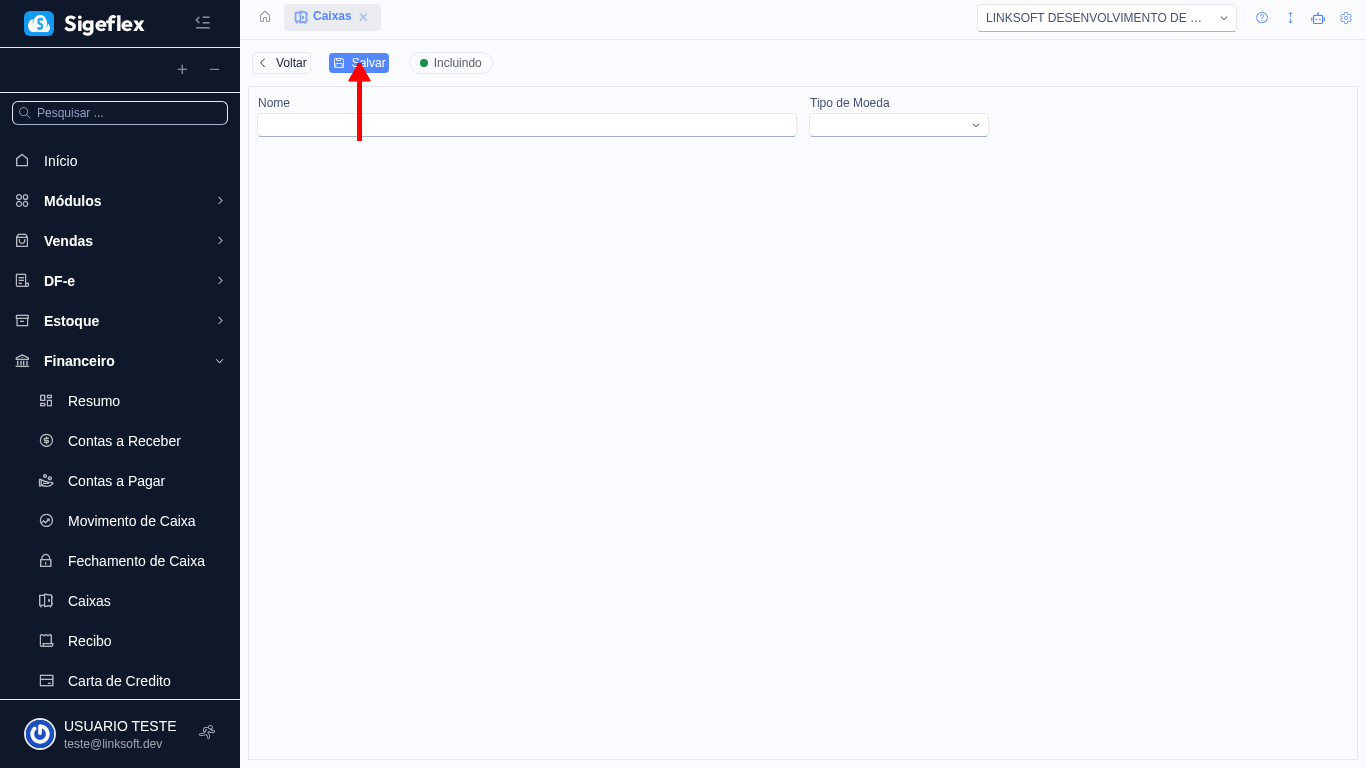Close the Caixas tab

[x=364, y=17]
